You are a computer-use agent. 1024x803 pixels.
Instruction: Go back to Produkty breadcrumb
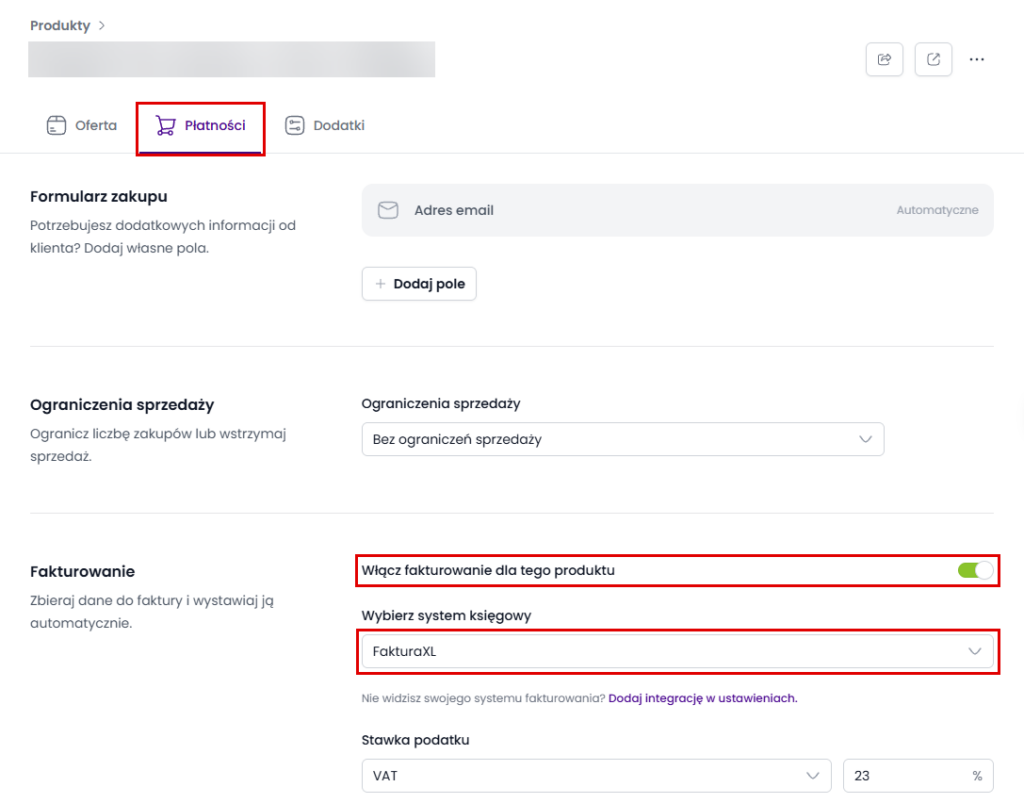pyautogui.click(x=60, y=25)
